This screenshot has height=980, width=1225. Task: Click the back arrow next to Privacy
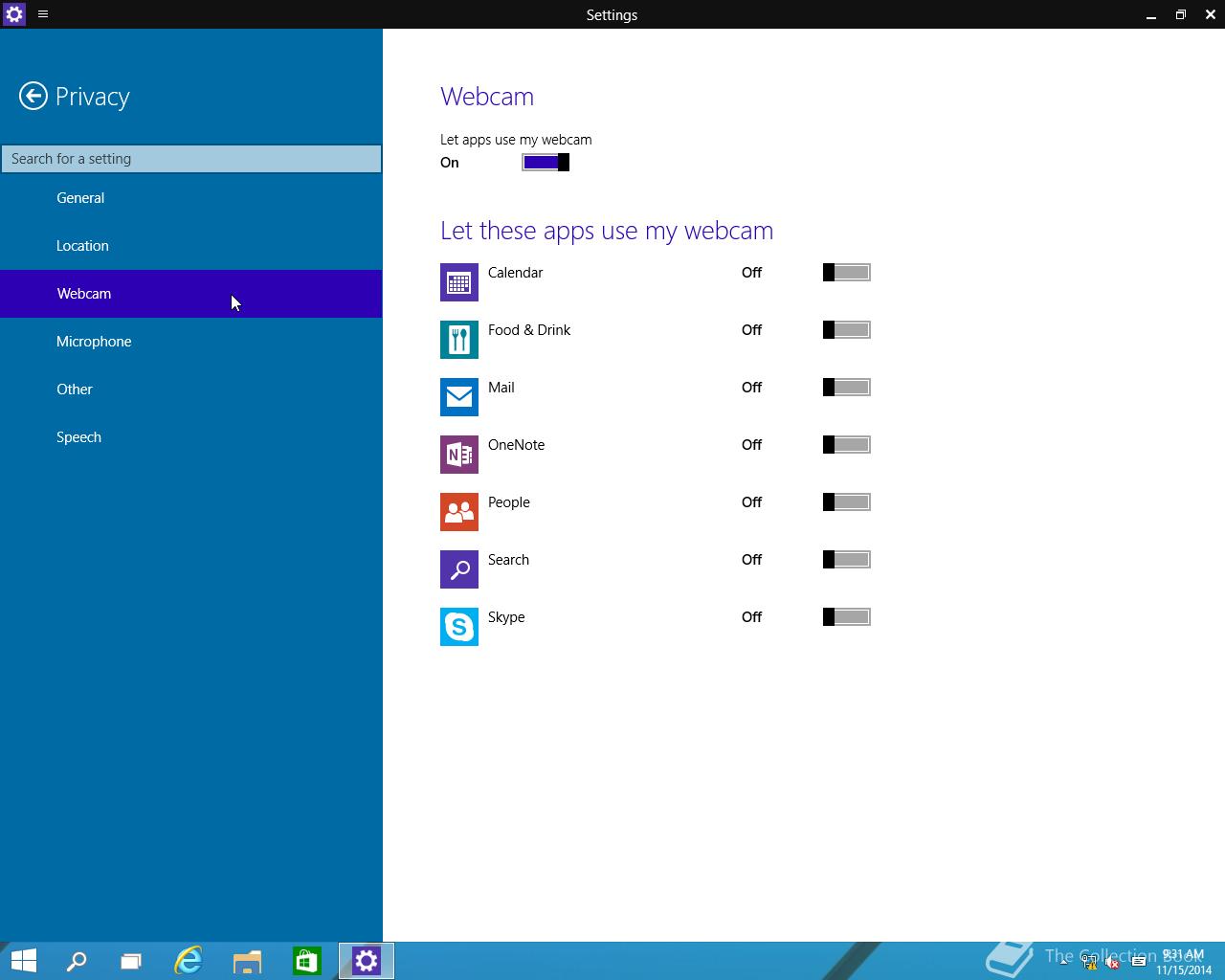tap(33, 96)
